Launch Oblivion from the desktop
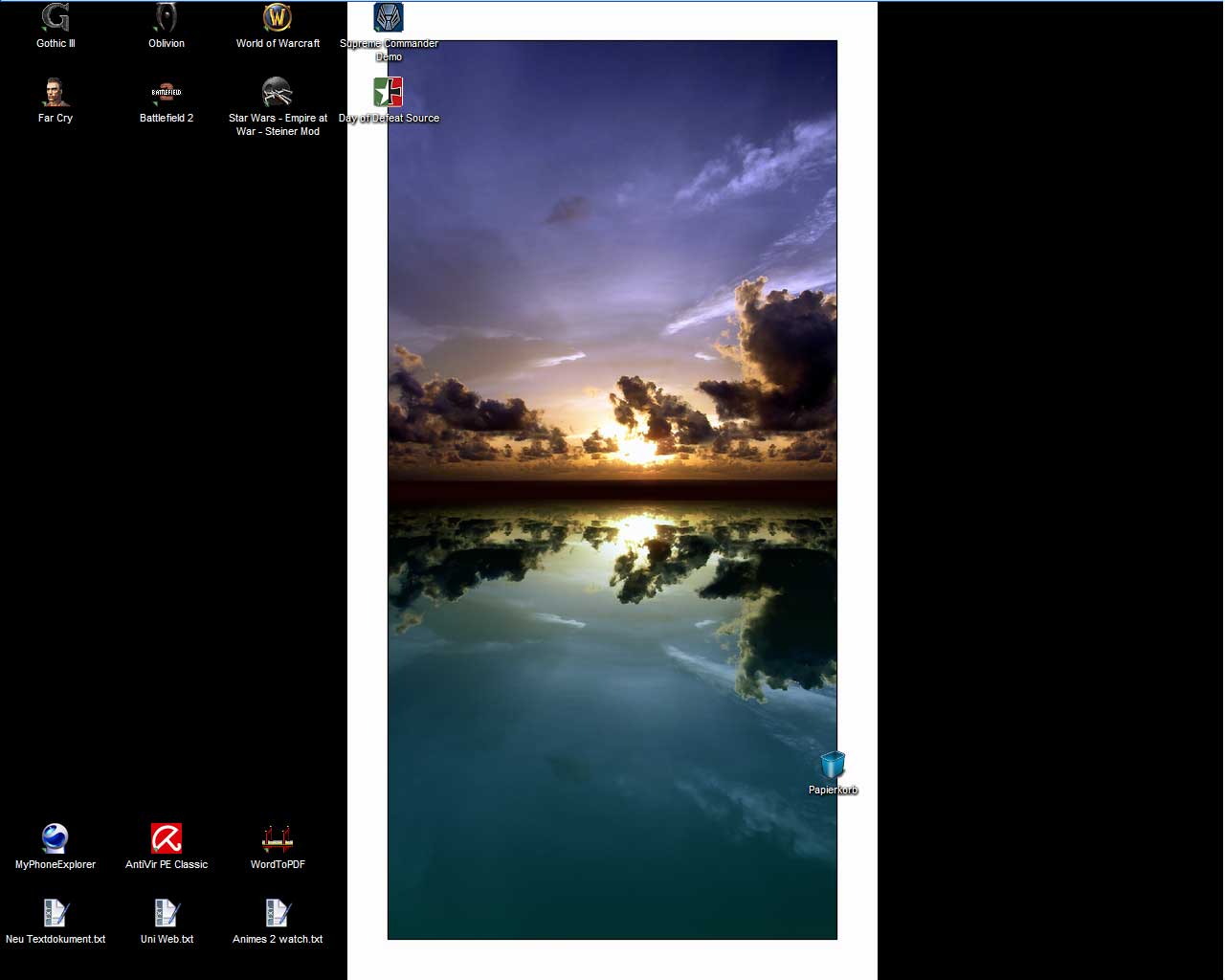The height and width of the screenshot is (980, 1225). (x=167, y=18)
